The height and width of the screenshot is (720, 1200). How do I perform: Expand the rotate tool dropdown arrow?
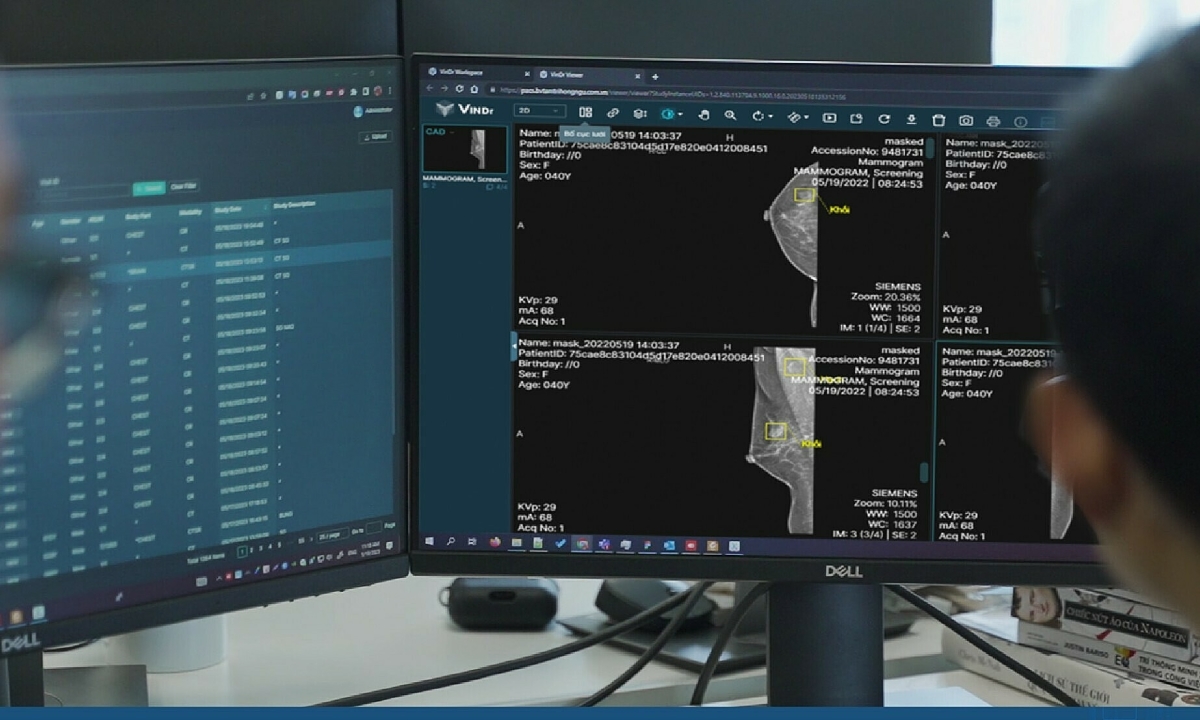tap(771, 117)
